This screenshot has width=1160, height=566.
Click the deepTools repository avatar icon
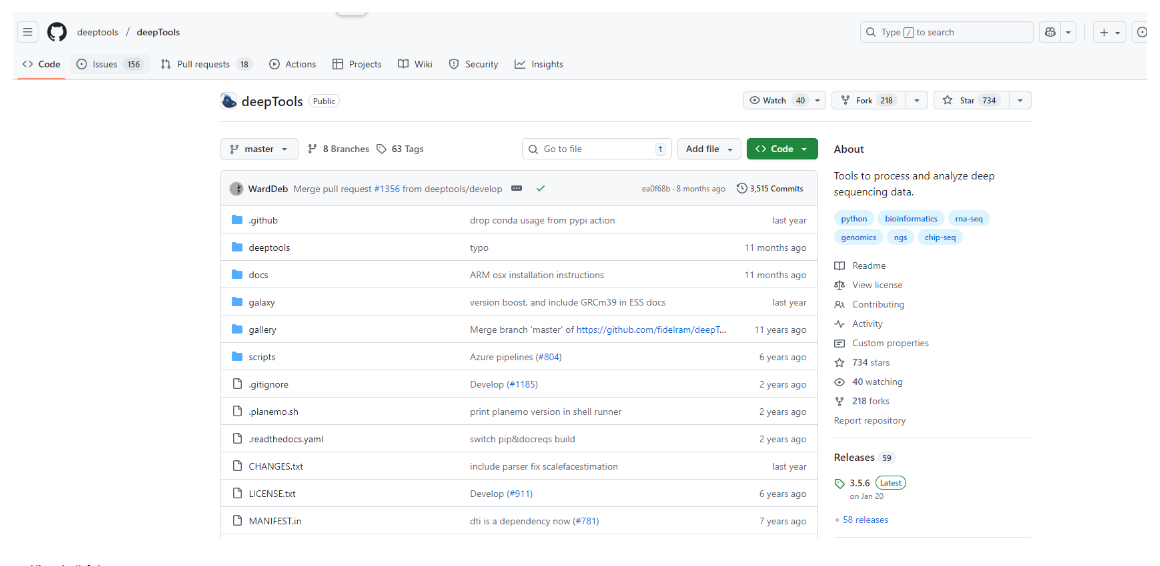[x=229, y=101]
